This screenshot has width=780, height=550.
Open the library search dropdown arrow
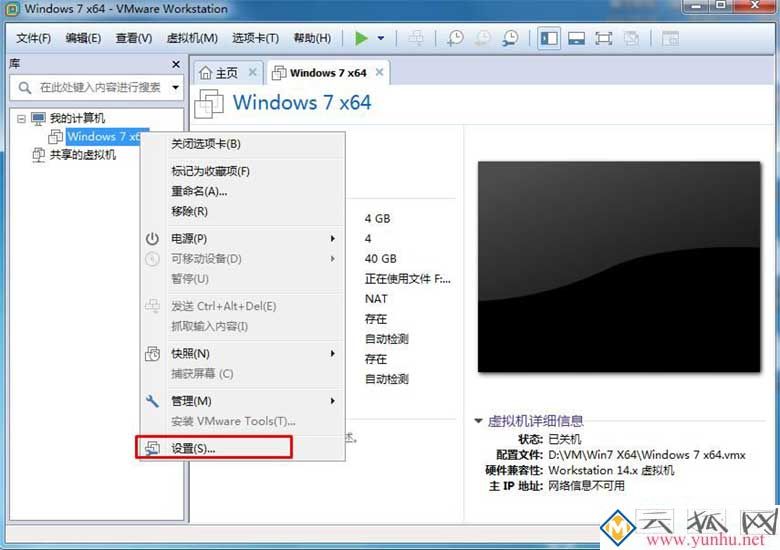tap(176, 88)
